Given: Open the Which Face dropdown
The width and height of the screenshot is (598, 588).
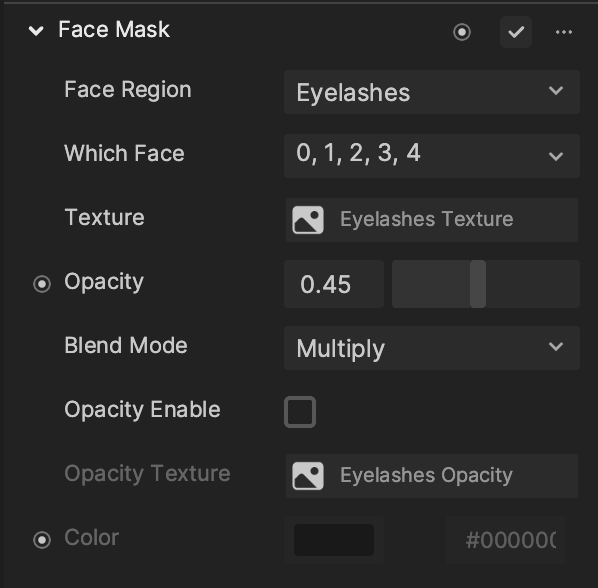Looking at the screenshot, I should (x=432, y=156).
